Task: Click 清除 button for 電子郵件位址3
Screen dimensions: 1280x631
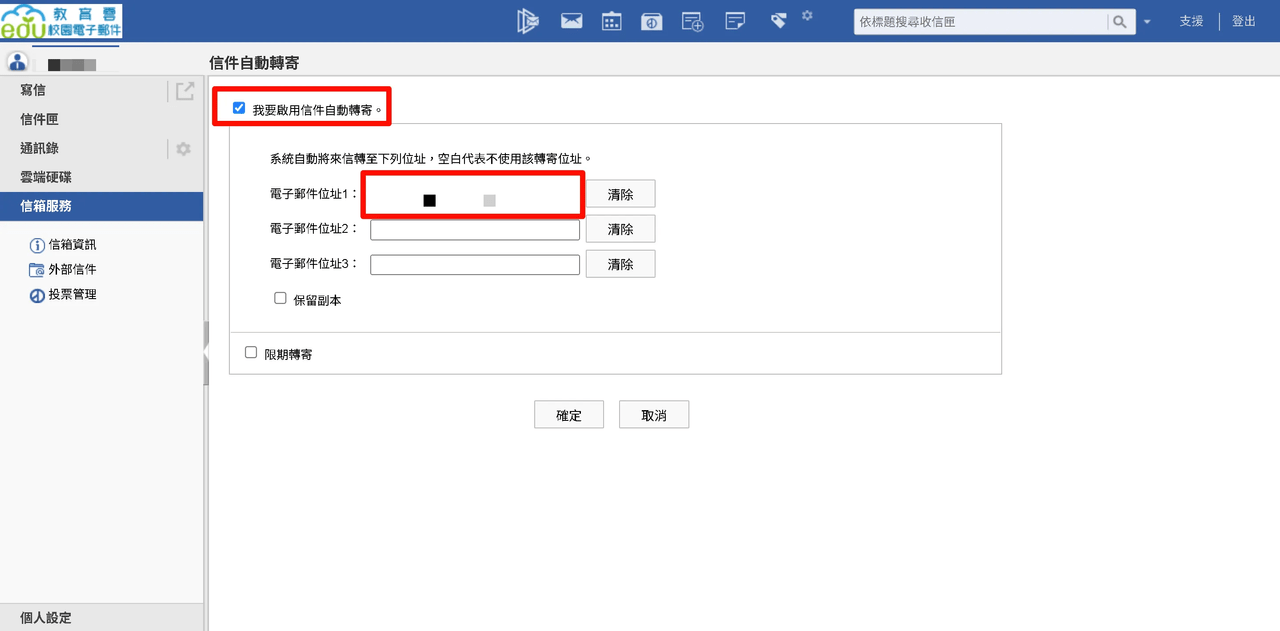Action: click(620, 264)
